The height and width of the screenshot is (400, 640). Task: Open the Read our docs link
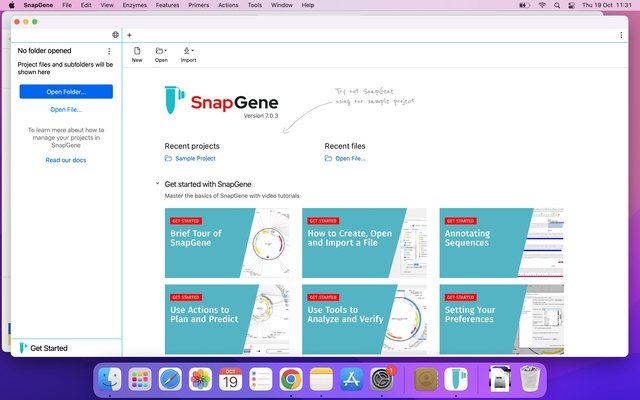click(66, 160)
